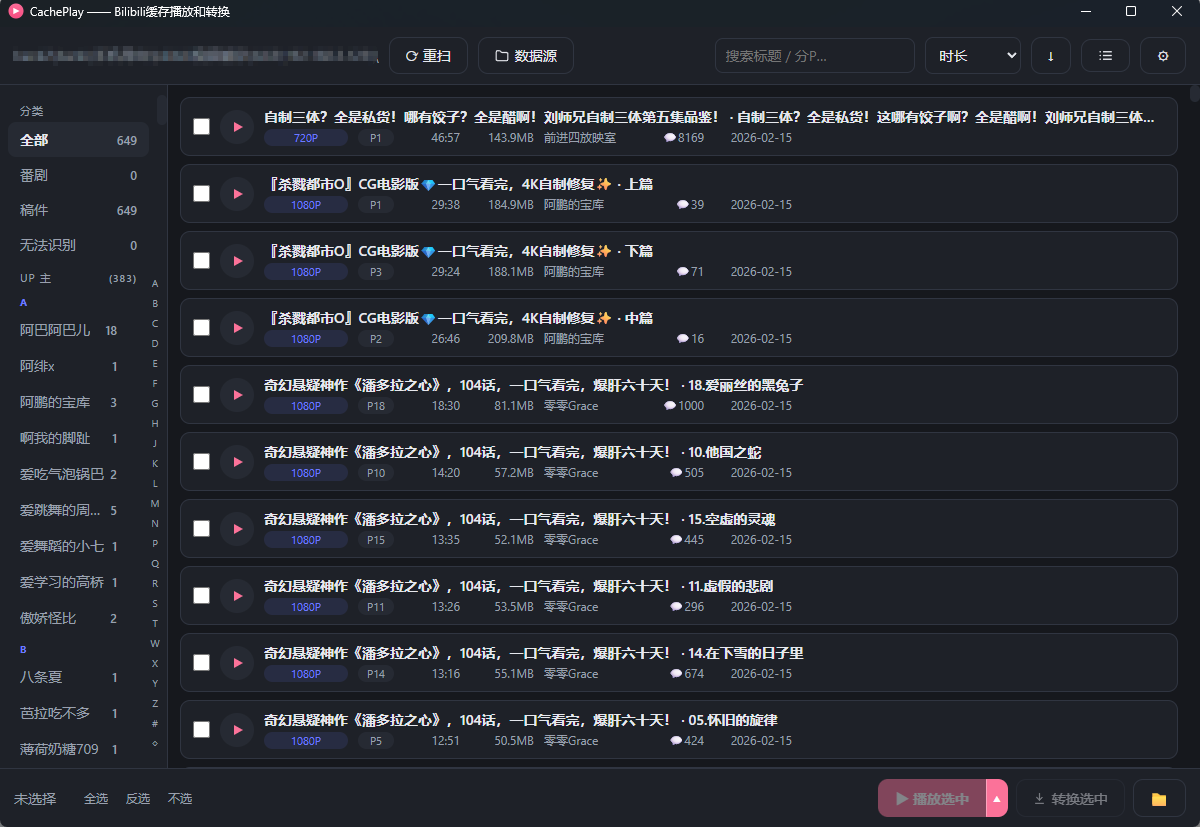This screenshot has height=827, width=1200.
Task: Play the 杀戮都市O 中篇 video
Action: click(237, 328)
